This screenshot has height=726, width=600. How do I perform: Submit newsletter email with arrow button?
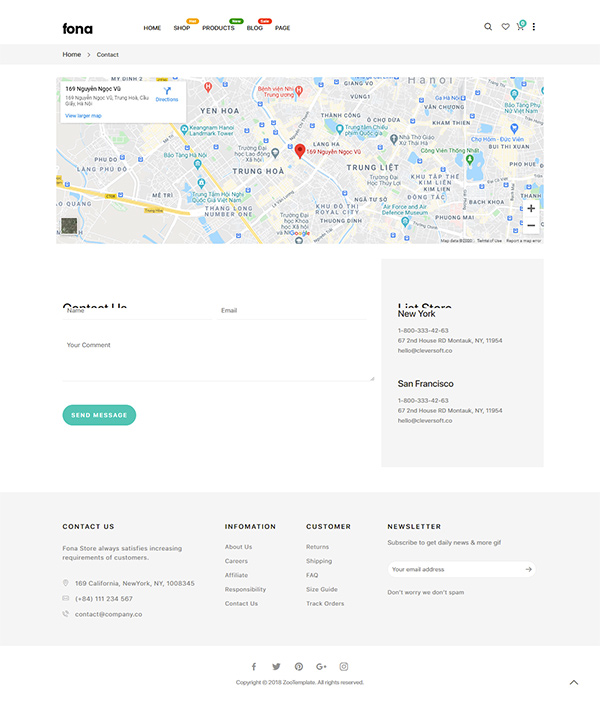tap(529, 569)
